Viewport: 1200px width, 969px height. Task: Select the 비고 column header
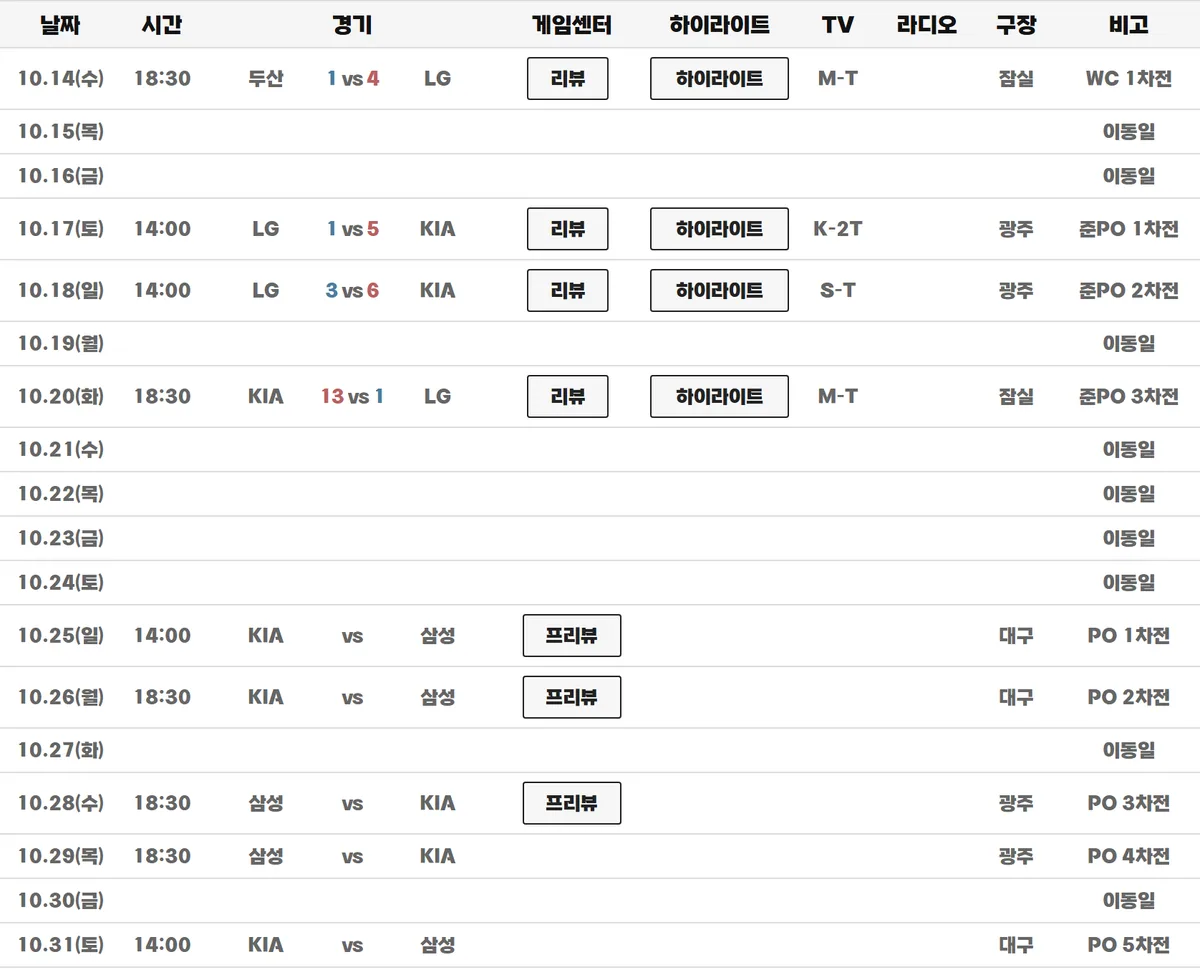click(x=1129, y=25)
